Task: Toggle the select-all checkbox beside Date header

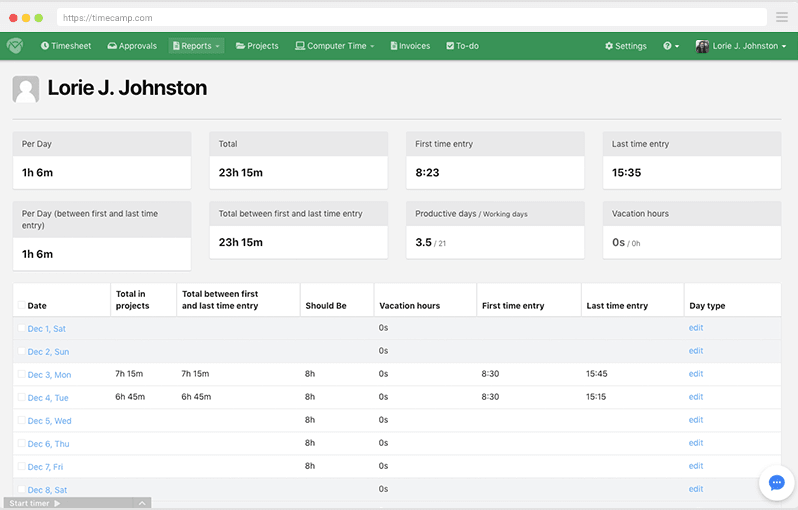Action: [x=22, y=305]
